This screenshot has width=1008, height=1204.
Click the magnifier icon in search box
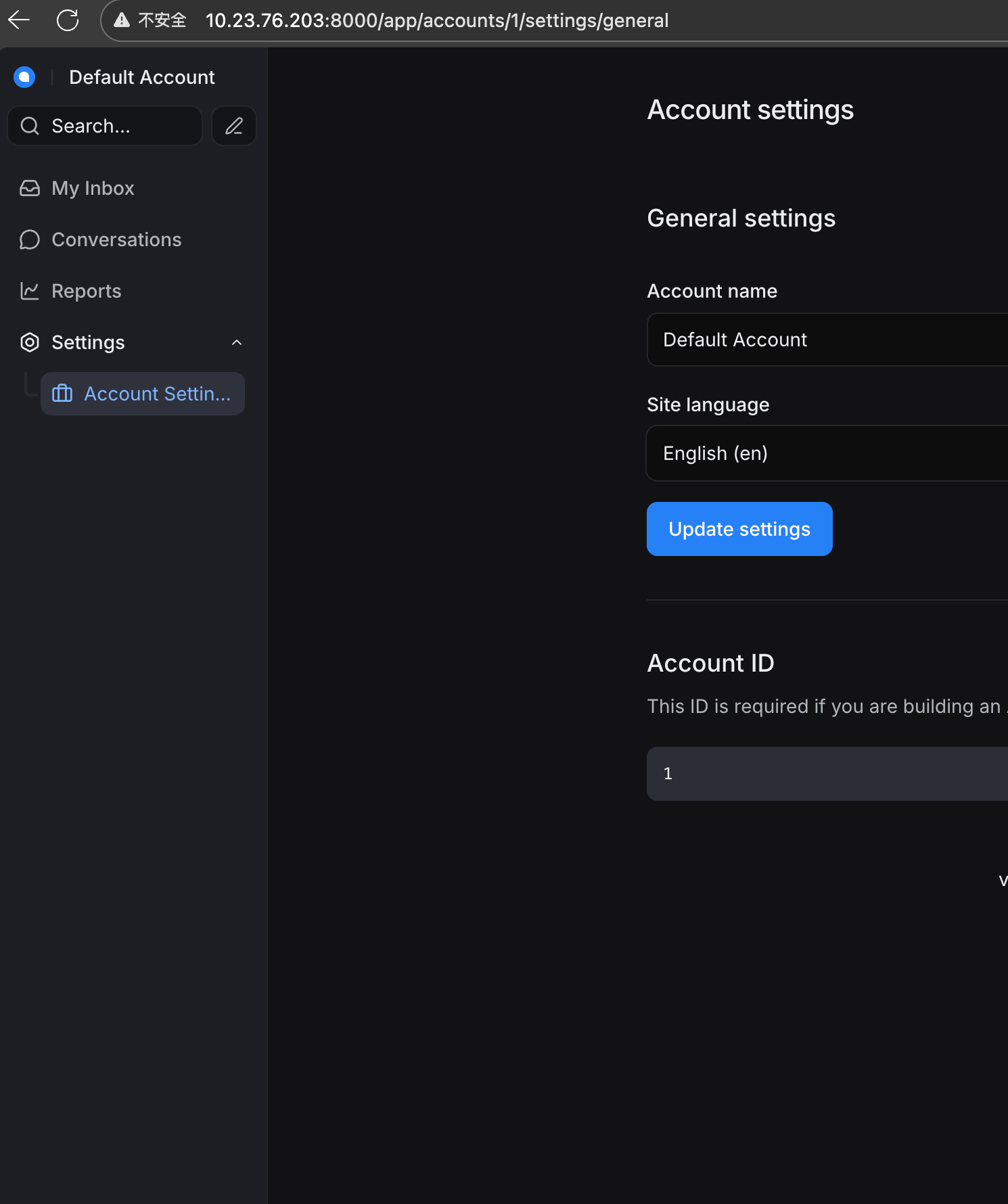[30, 126]
